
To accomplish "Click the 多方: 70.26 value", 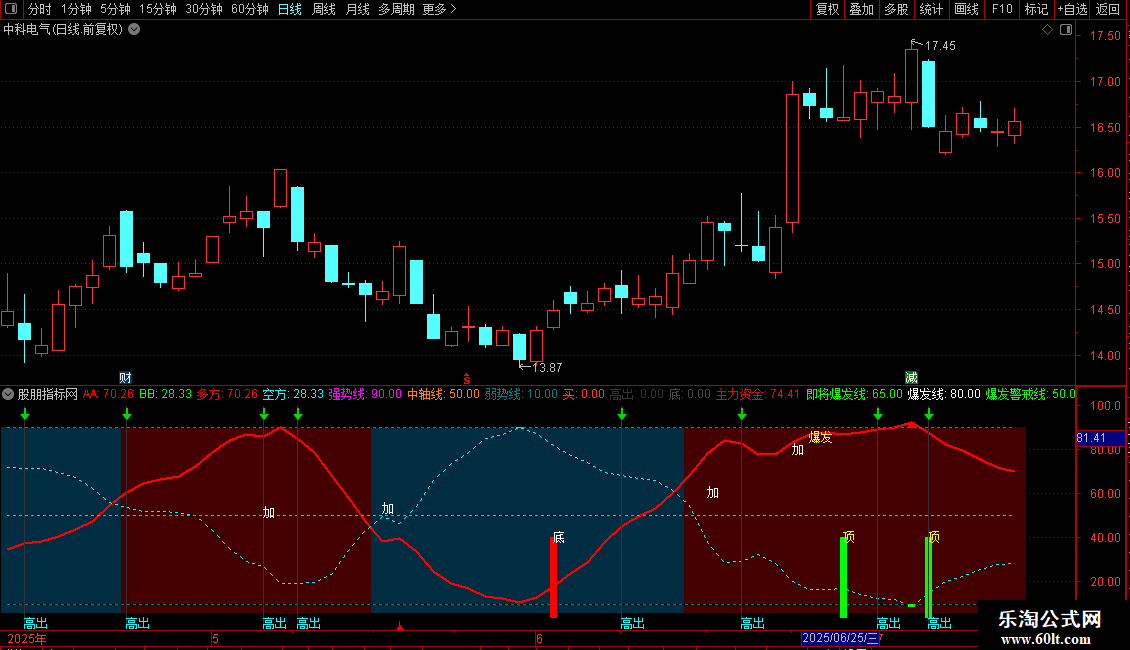I will coord(227,394).
